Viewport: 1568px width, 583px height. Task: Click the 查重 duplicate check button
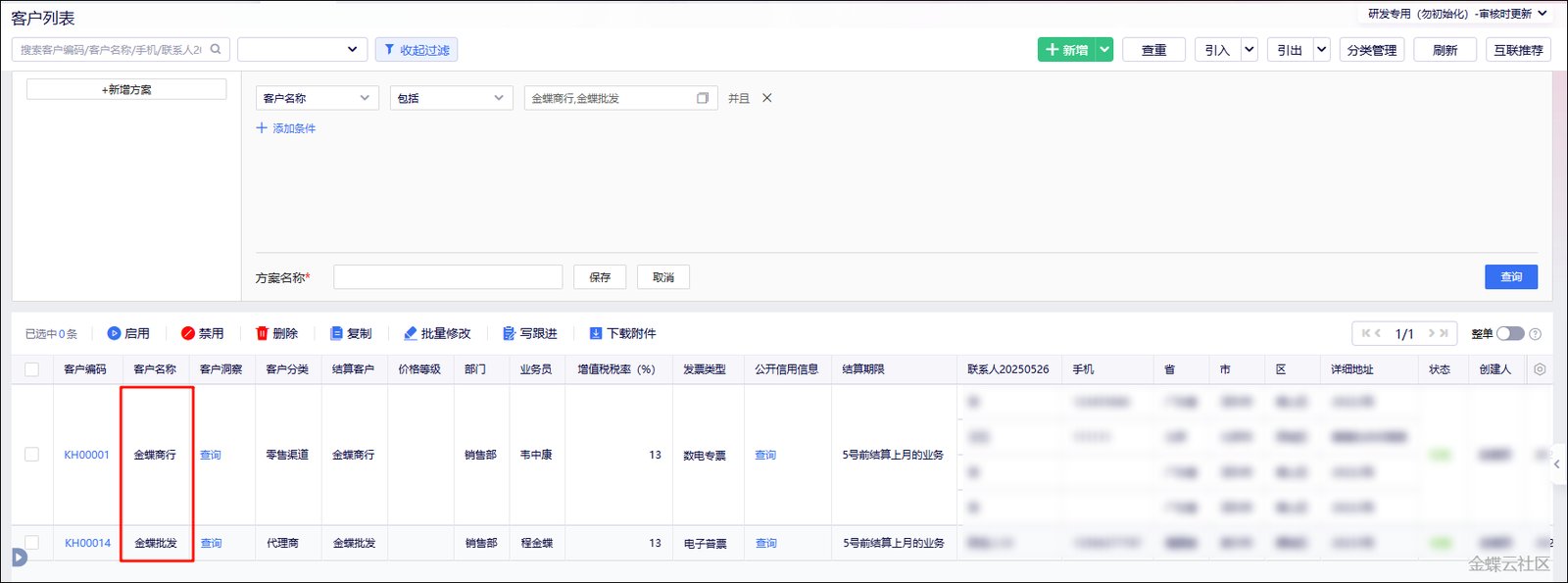click(1153, 50)
